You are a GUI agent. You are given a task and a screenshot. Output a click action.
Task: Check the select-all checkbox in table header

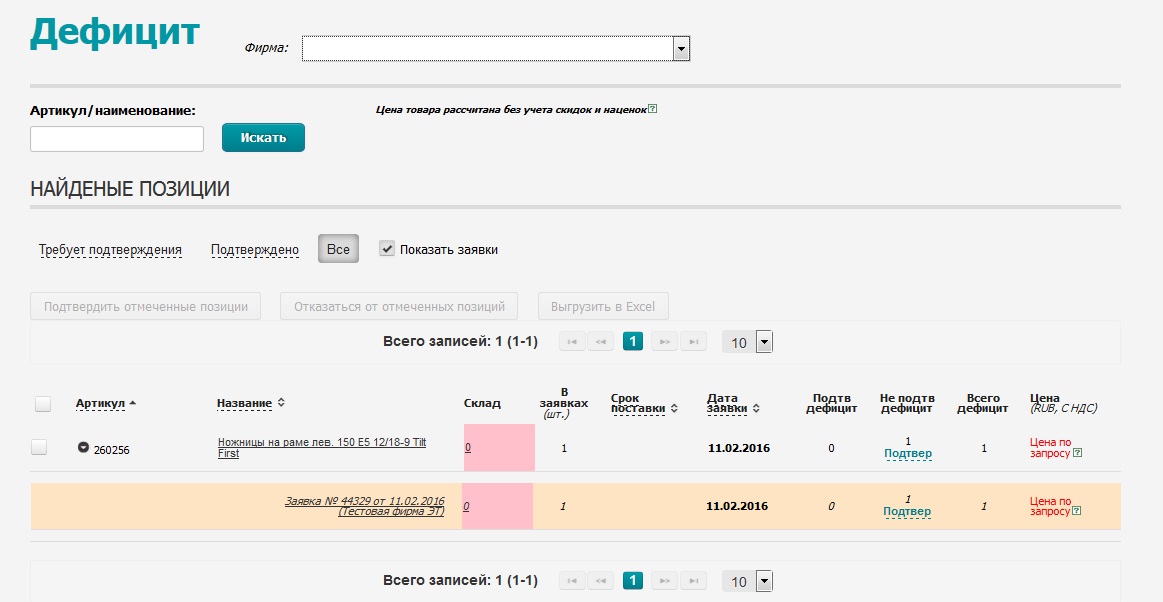pos(43,404)
